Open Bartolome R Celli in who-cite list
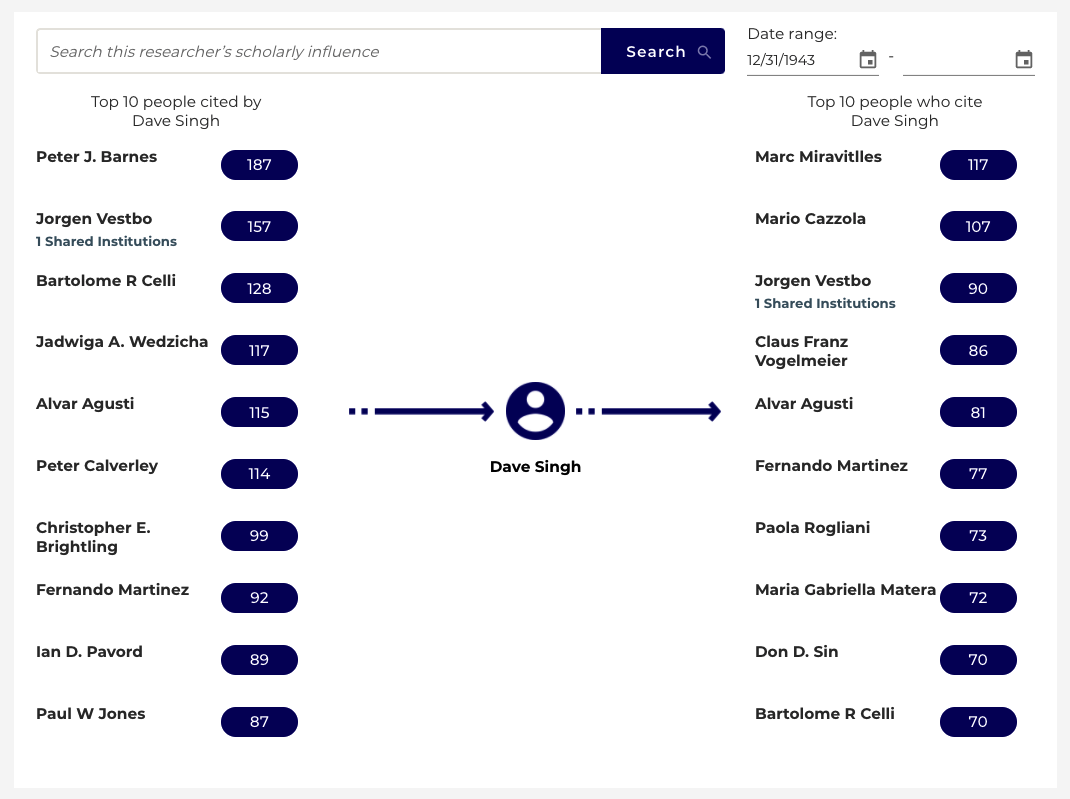Viewport: 1070px width, 799px height. 824,714
